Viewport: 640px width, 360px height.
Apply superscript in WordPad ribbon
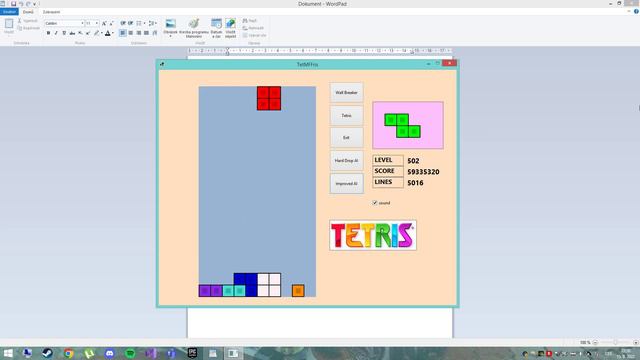(x=88, y=33)
